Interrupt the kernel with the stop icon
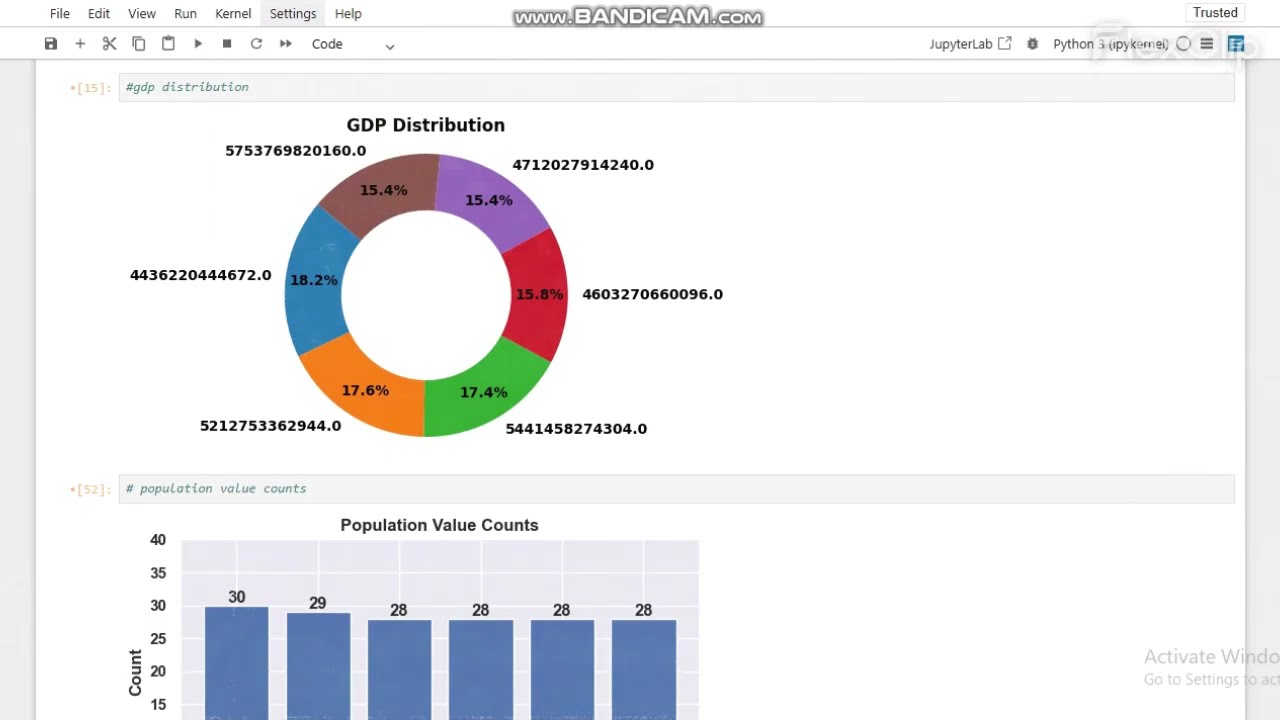The image size is (1280, 720). [227, 44]
